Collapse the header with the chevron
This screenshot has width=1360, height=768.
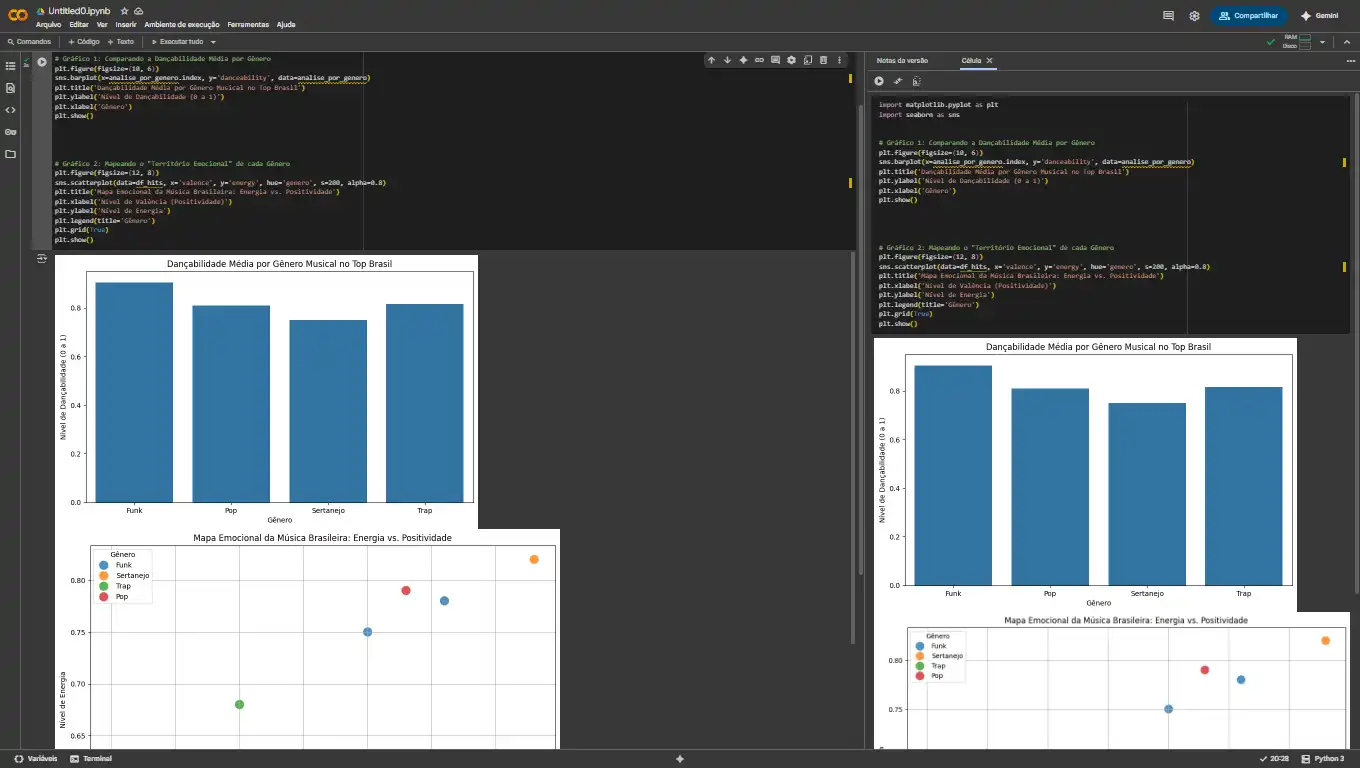coord(1345,42)
